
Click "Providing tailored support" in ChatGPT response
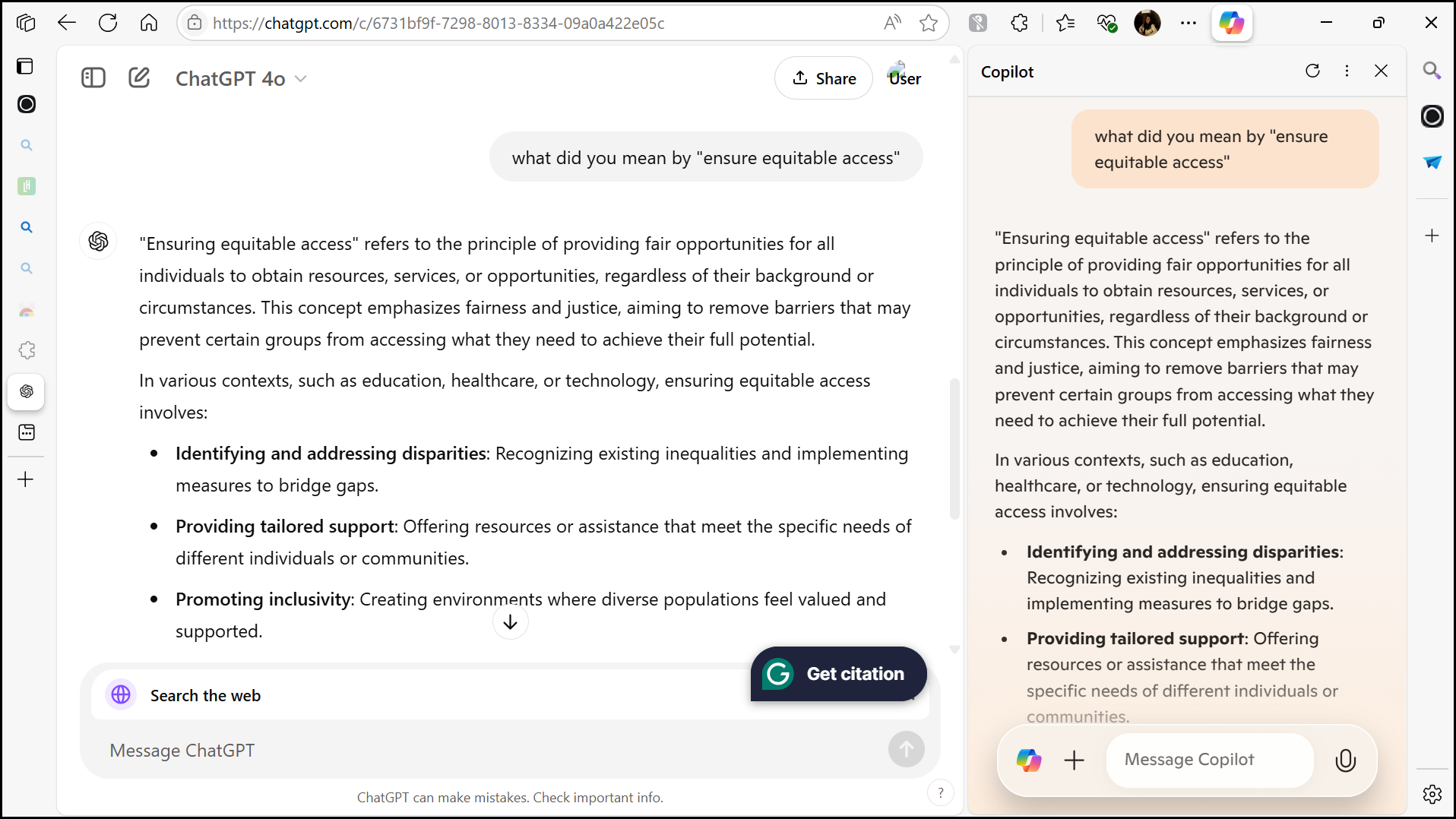point(285,526)
